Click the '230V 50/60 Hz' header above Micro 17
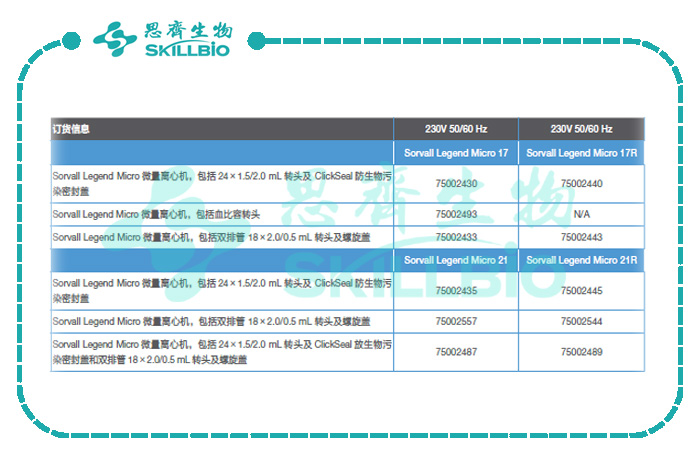Viewport: 700px width, 450px height. pyautogui.click(x=456, y=129)
